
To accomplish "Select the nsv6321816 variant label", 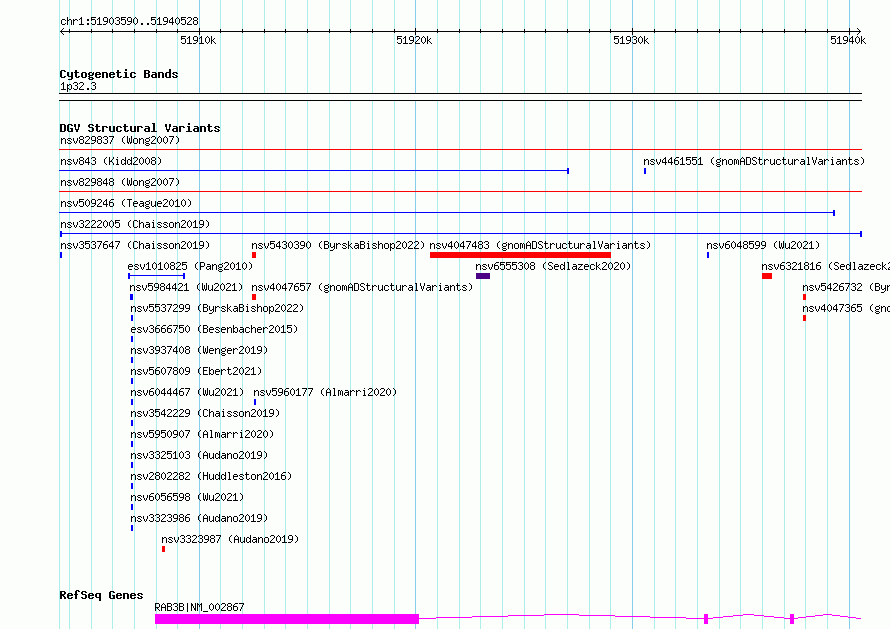I will click(825, 266).
